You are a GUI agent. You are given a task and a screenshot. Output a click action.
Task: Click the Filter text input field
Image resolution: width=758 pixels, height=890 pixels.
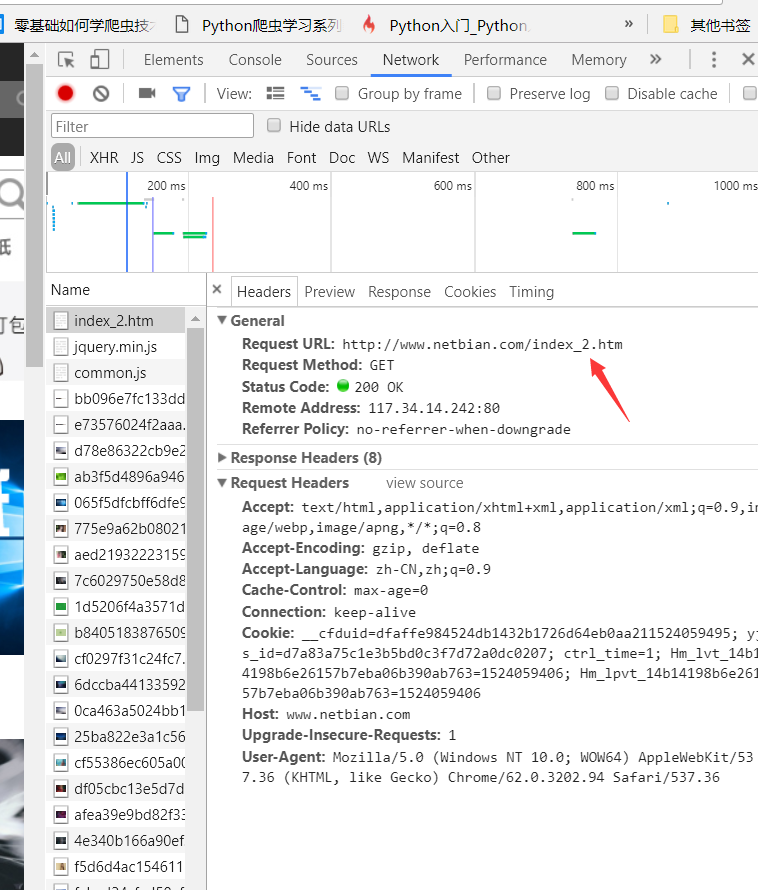152,126
